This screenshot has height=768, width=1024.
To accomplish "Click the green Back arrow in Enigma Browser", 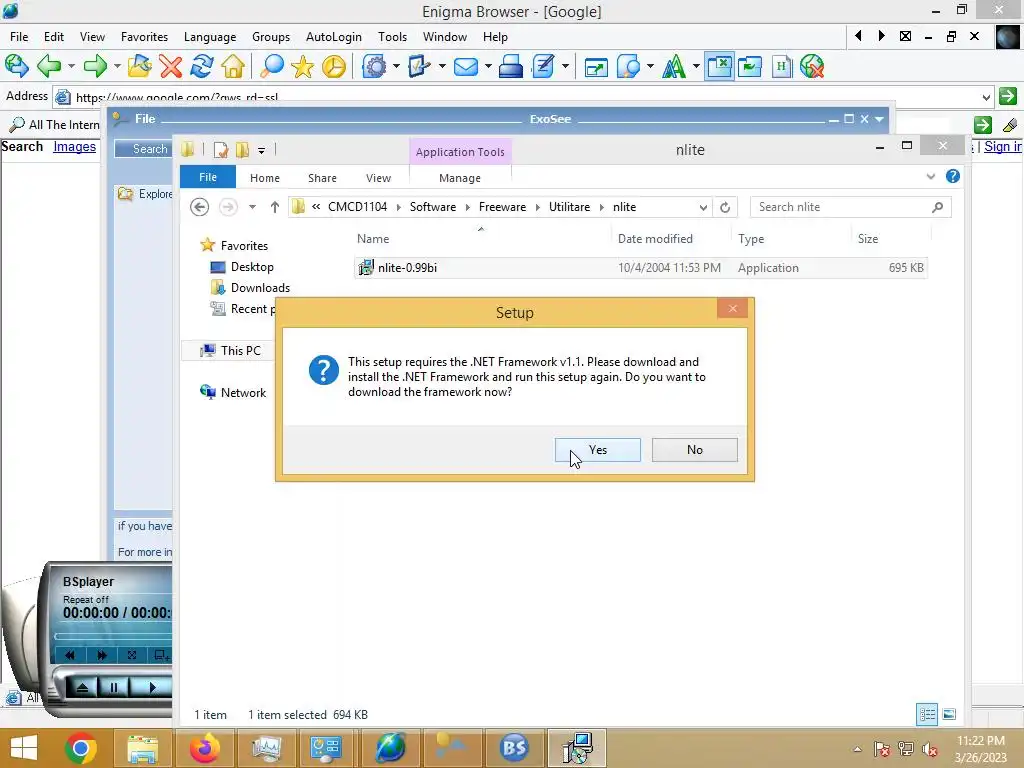I will tap(49, 66).
